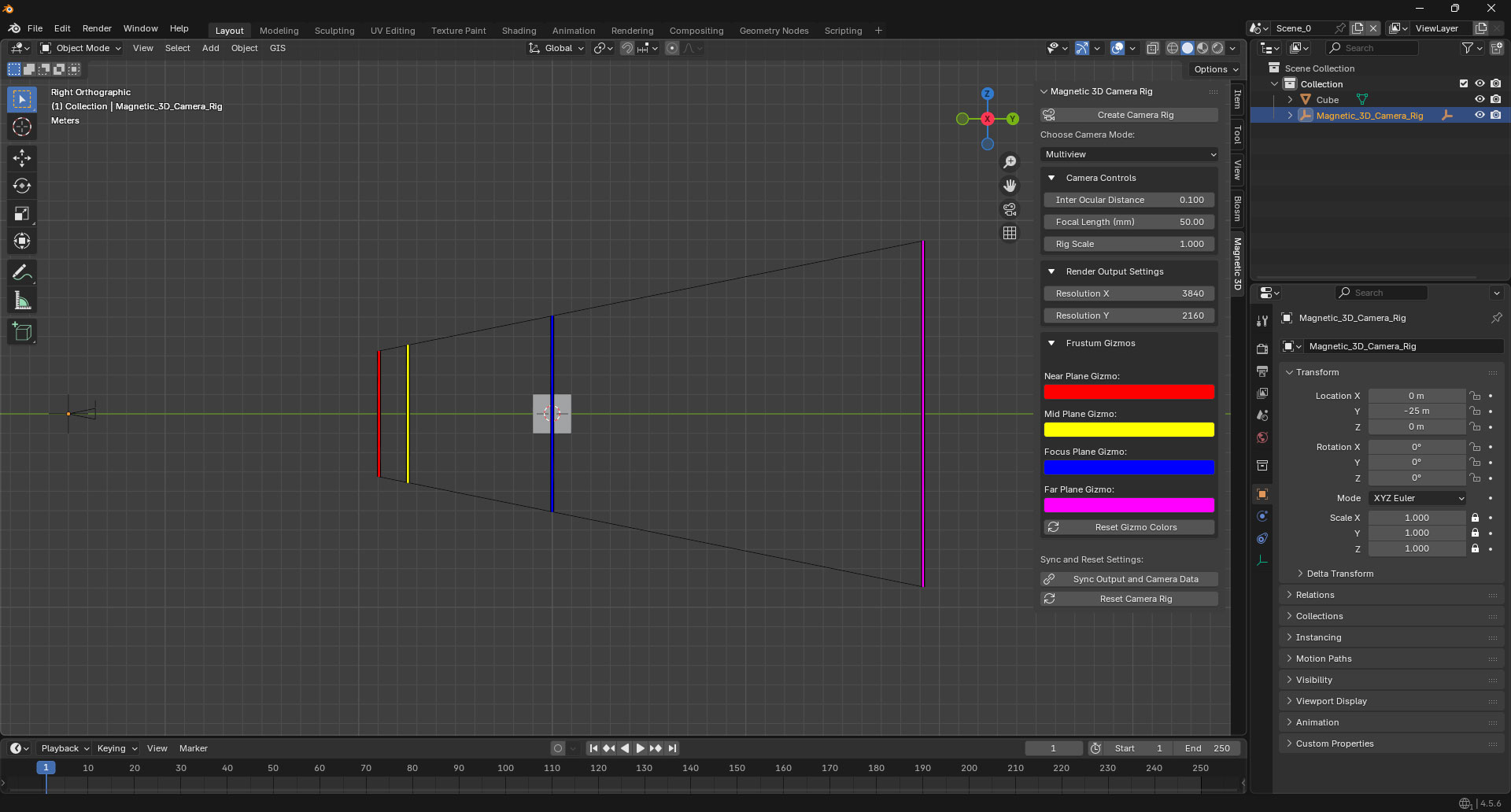Open the Options dropdown in viewport

(1216, 69)
